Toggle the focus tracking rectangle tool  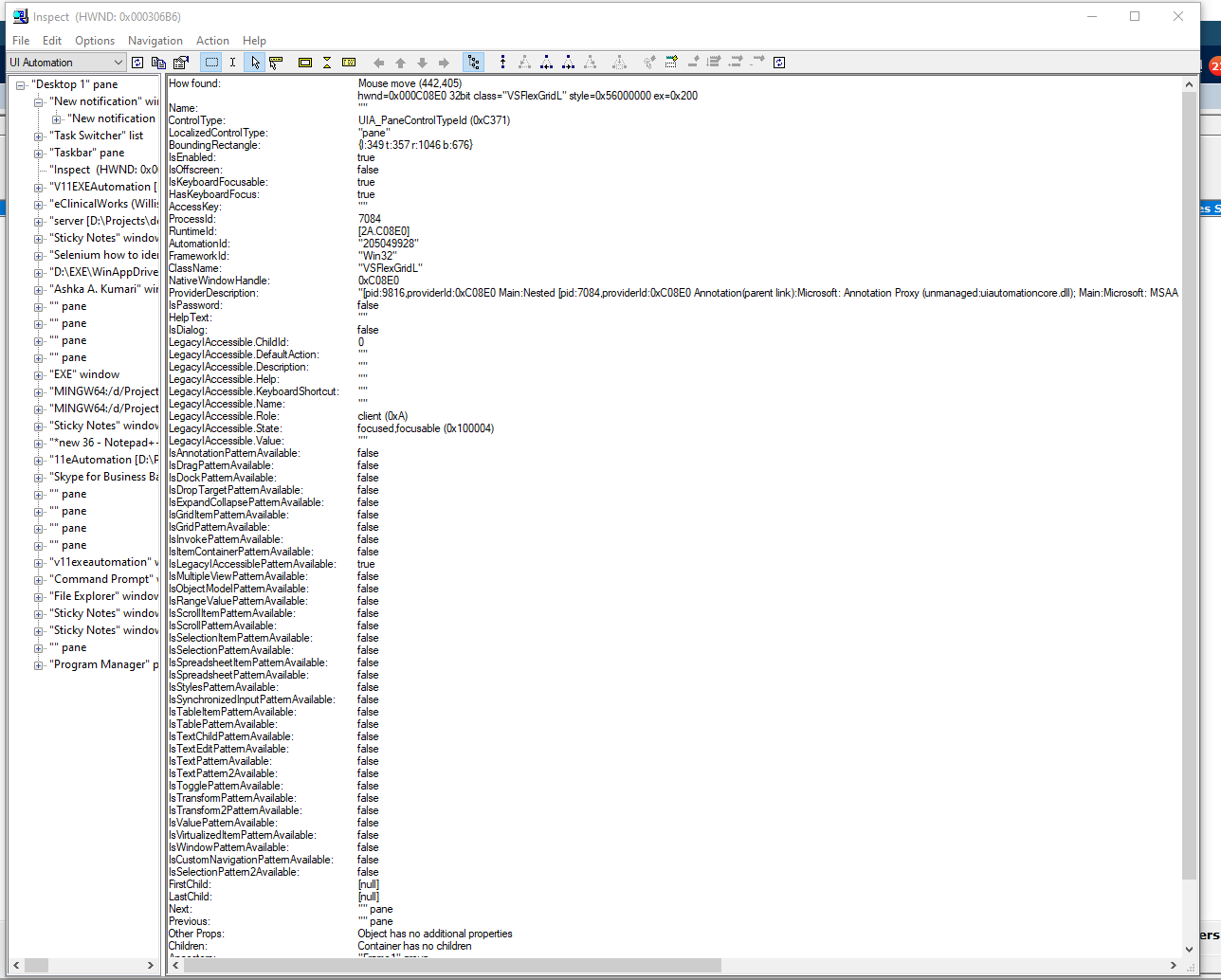(x=304, y=62)
